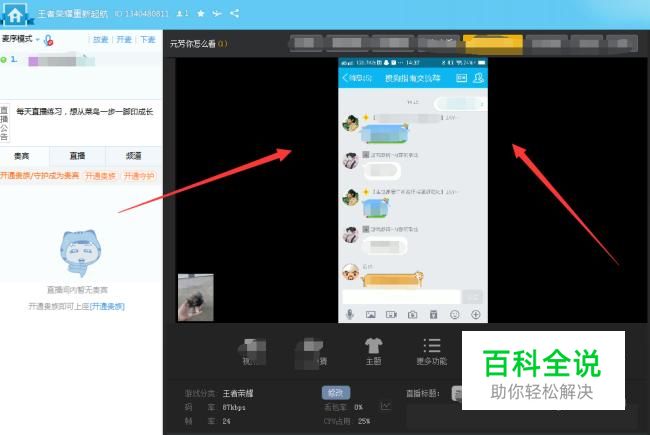Image resolution: width=650 pixels, height=435 pixels.
Task: Open the 麦序模式 dropdown
Action: point(20,39)
